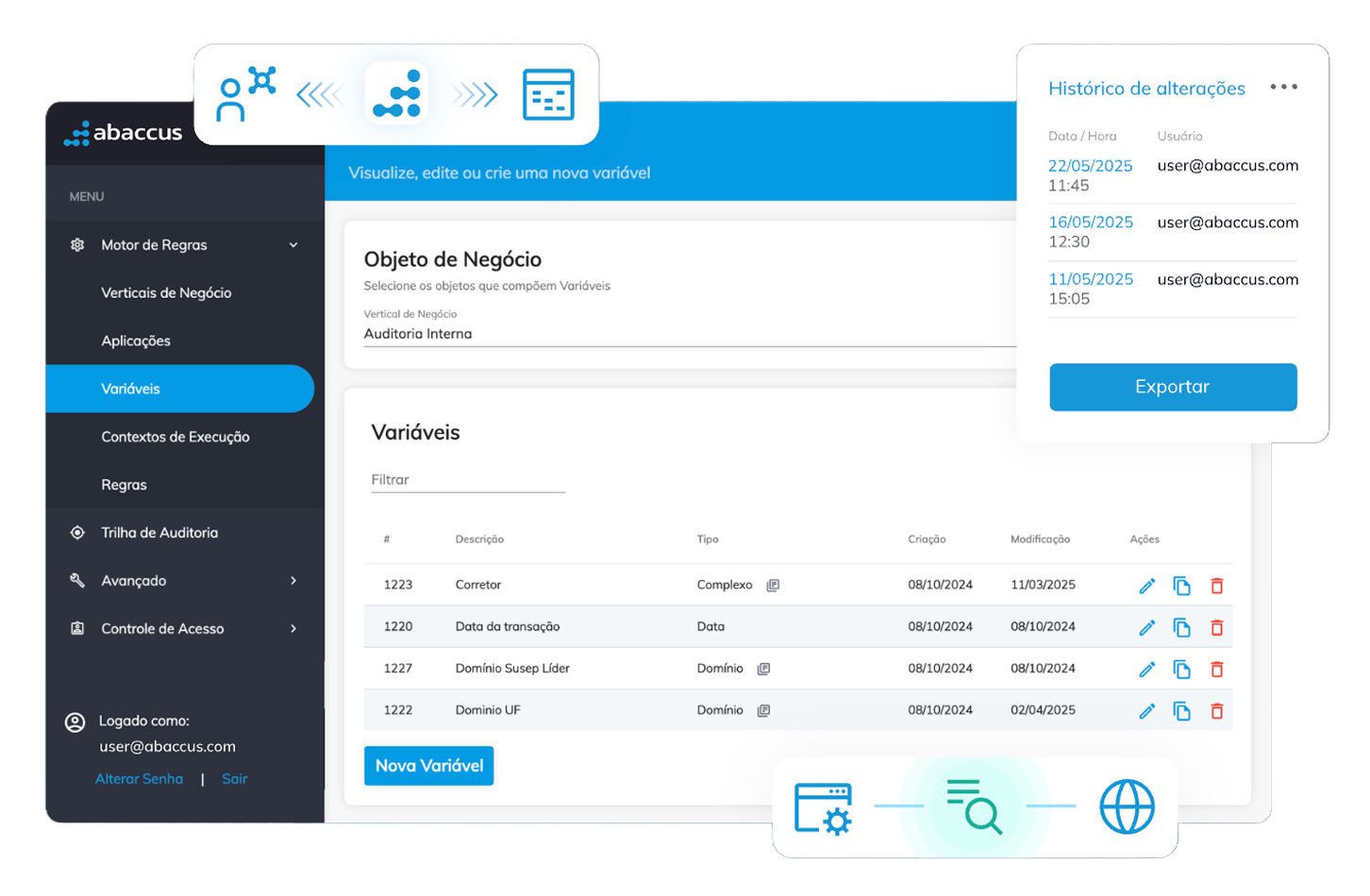Screen dimensions: 1370x896
Task: Click the Corretor description cell
Action: (x=478, y=585)
